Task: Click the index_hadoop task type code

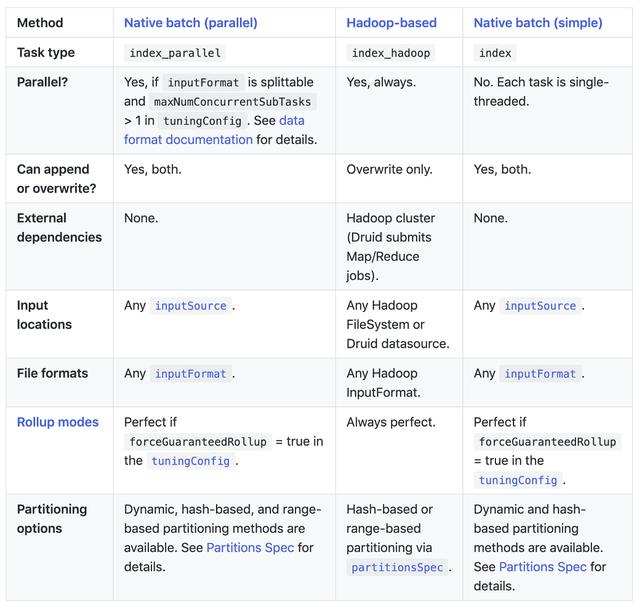Action: pos(391,53)
